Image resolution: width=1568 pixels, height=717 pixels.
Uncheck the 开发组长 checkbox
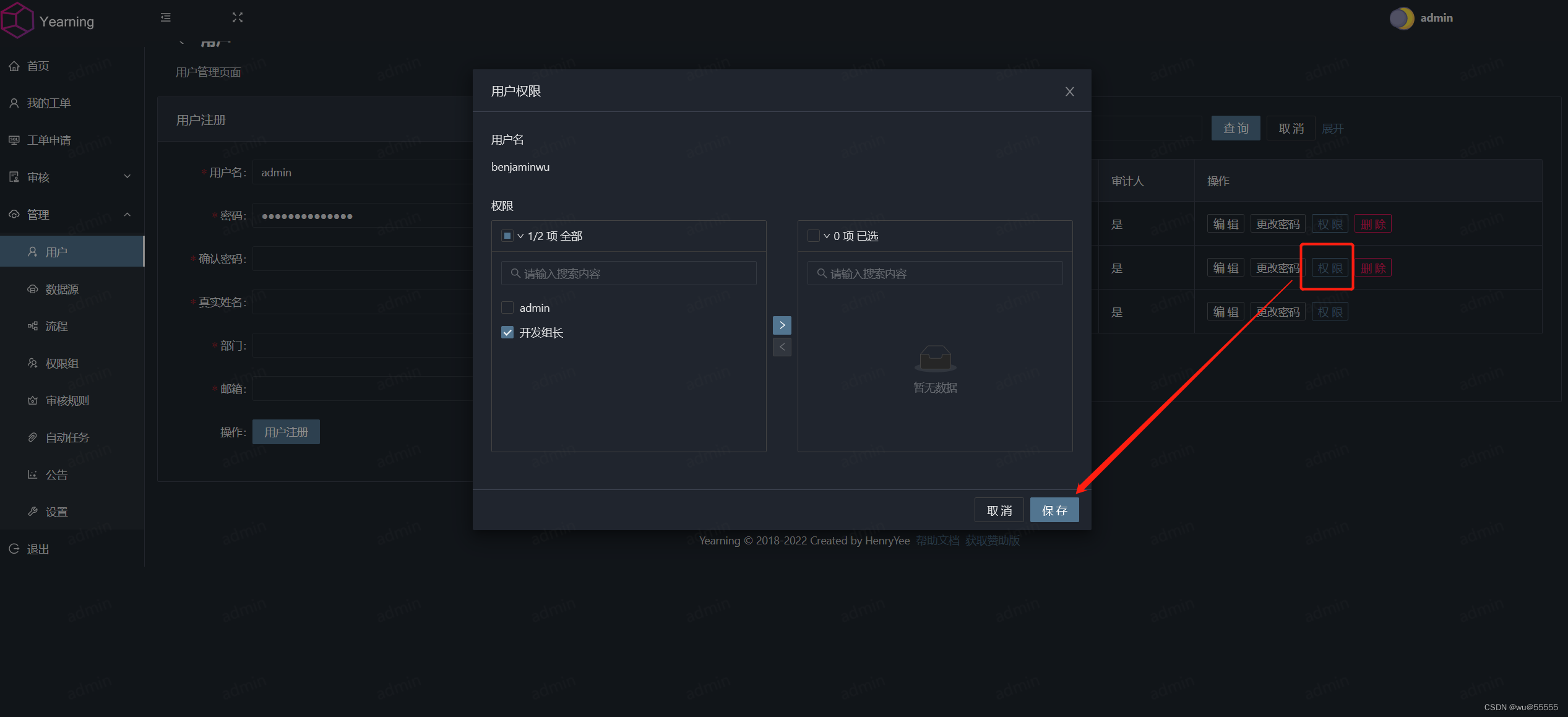coord(507,332)
